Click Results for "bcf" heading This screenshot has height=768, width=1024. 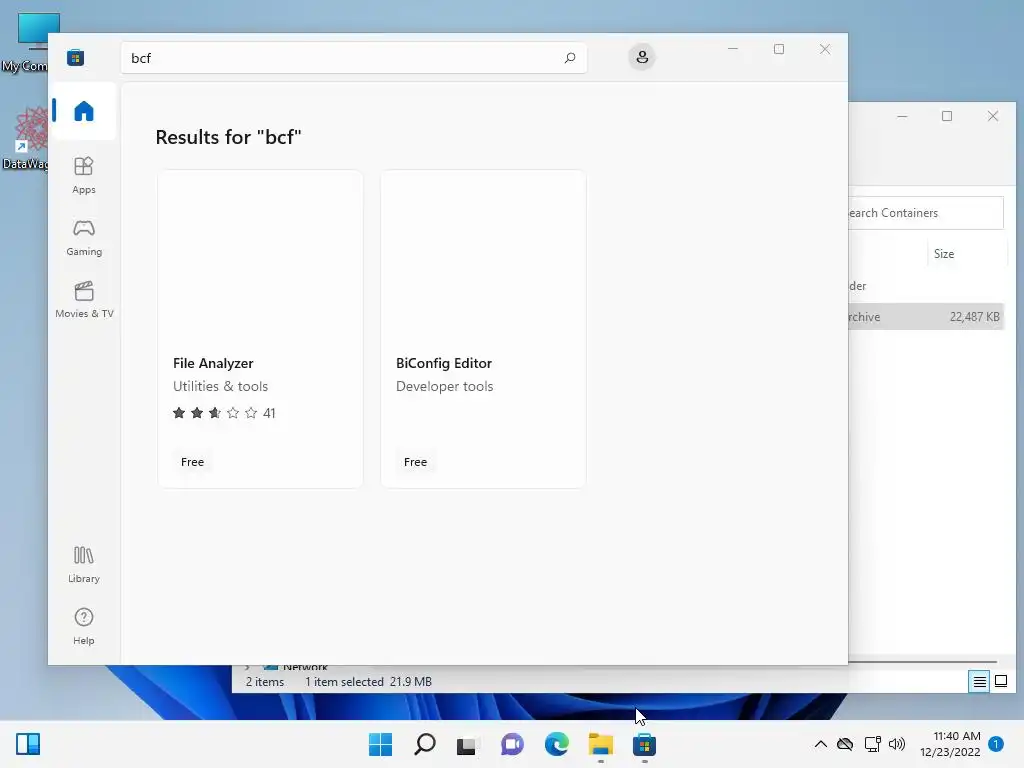tap(228, 137)
